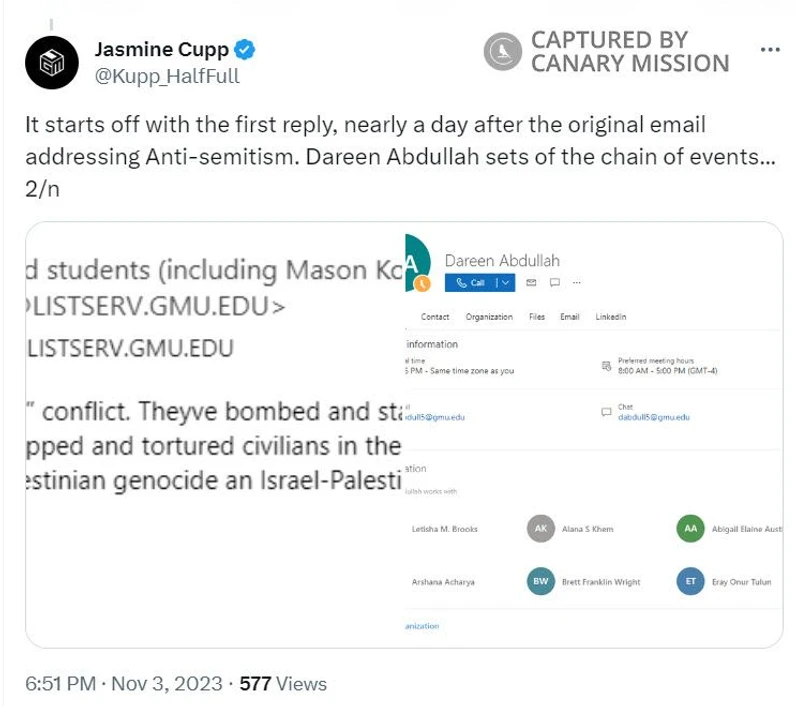Viewport: 800px width, 706px height.
Task: Click the send email envelope icon
Action: pos(532,283)
